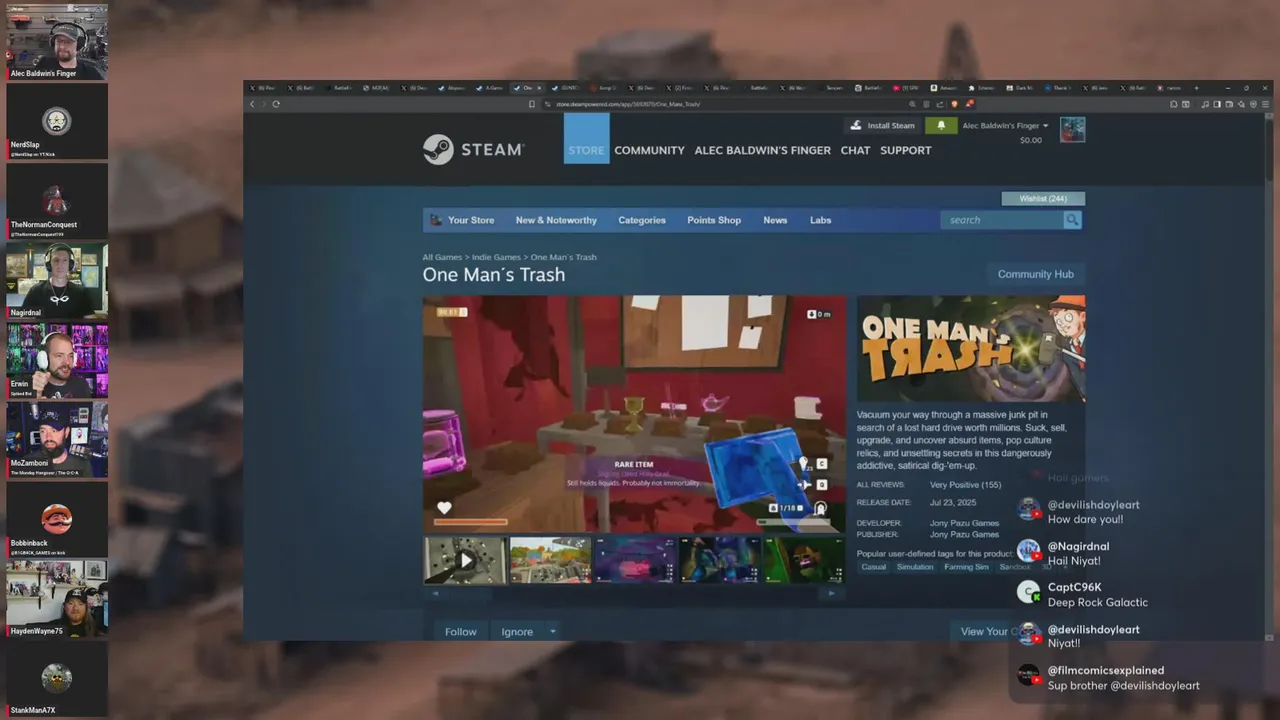Click the Ignore button
Image resolution: width=1280 pixels, height=720 pixels.
517,631
